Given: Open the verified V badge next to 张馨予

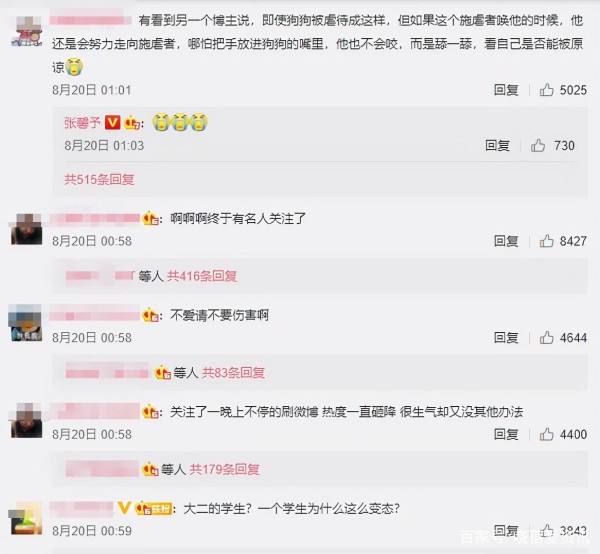Looking at the screenshot, I should click(x=112, y=122).
